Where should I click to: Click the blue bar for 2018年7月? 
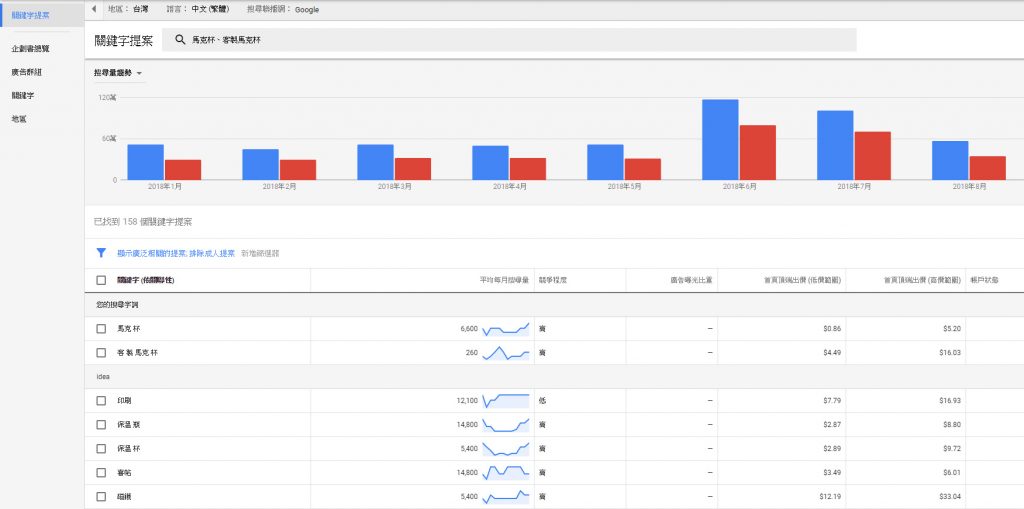tap(835, 145)
